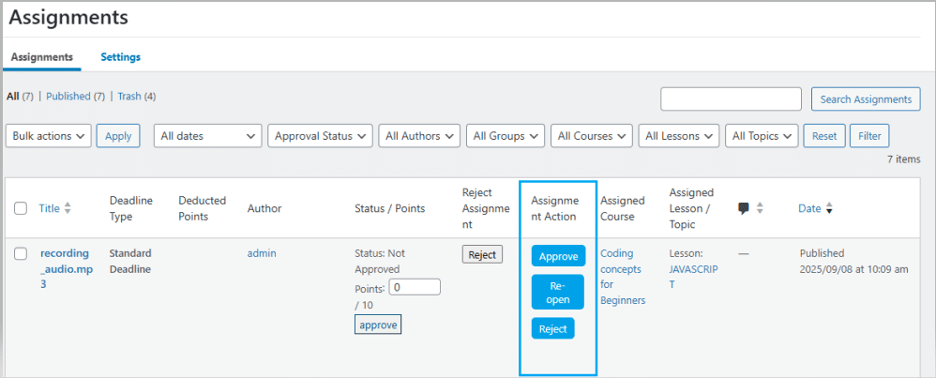Show All (7) assignments view

tap(20, 96)
